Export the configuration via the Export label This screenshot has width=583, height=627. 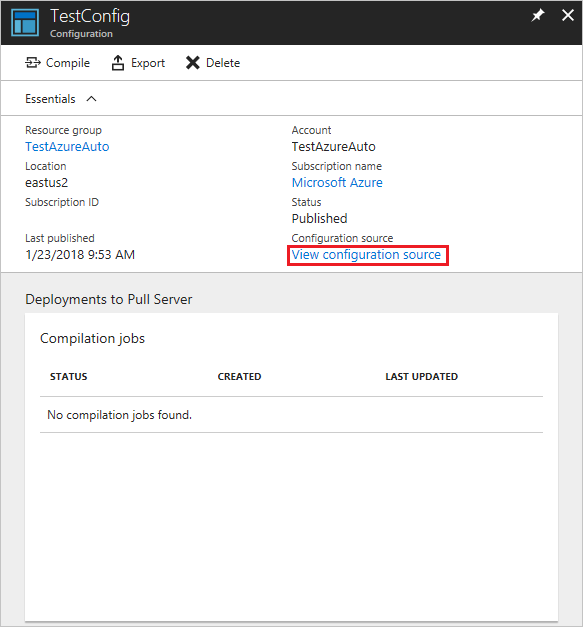[x=148, y=63]
